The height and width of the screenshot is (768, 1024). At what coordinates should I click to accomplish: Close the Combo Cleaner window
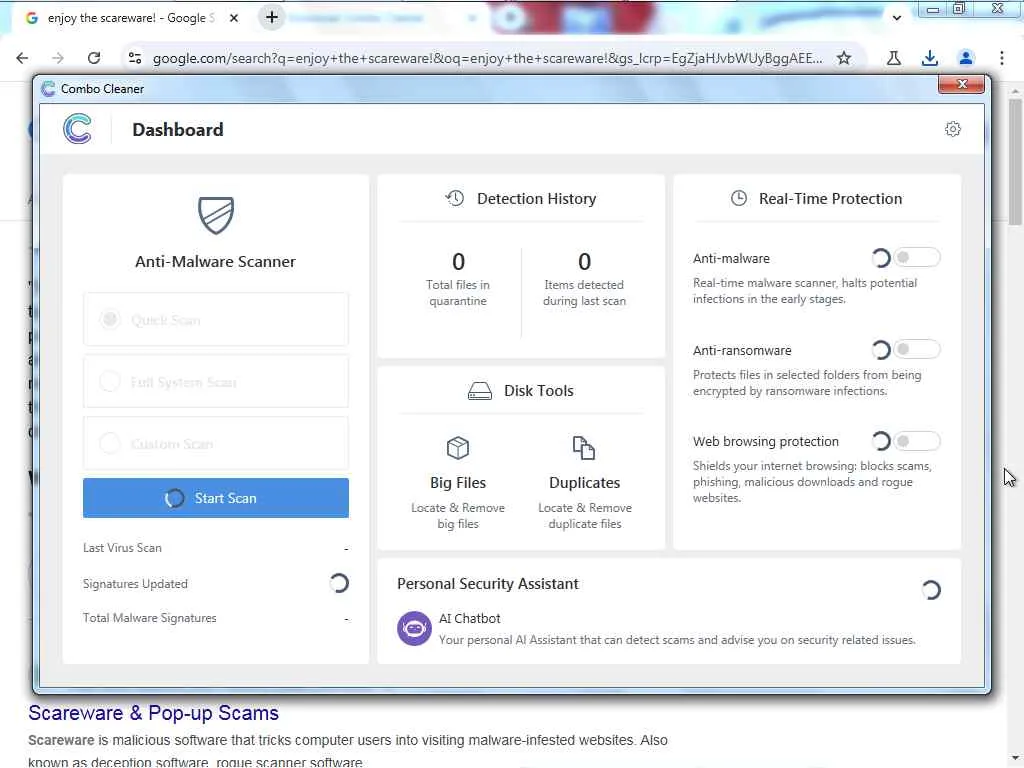pyautogui.click(x=961, y=84)
